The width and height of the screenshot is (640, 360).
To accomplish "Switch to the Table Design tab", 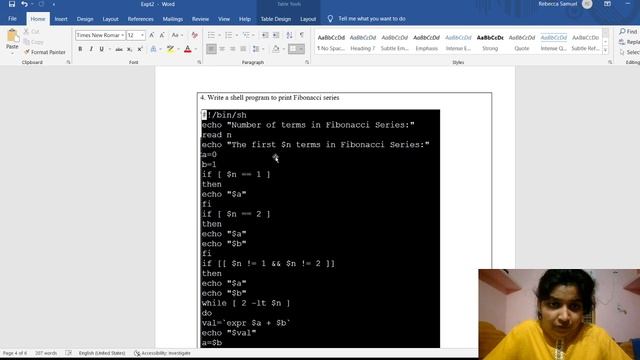I will point(276,19).
